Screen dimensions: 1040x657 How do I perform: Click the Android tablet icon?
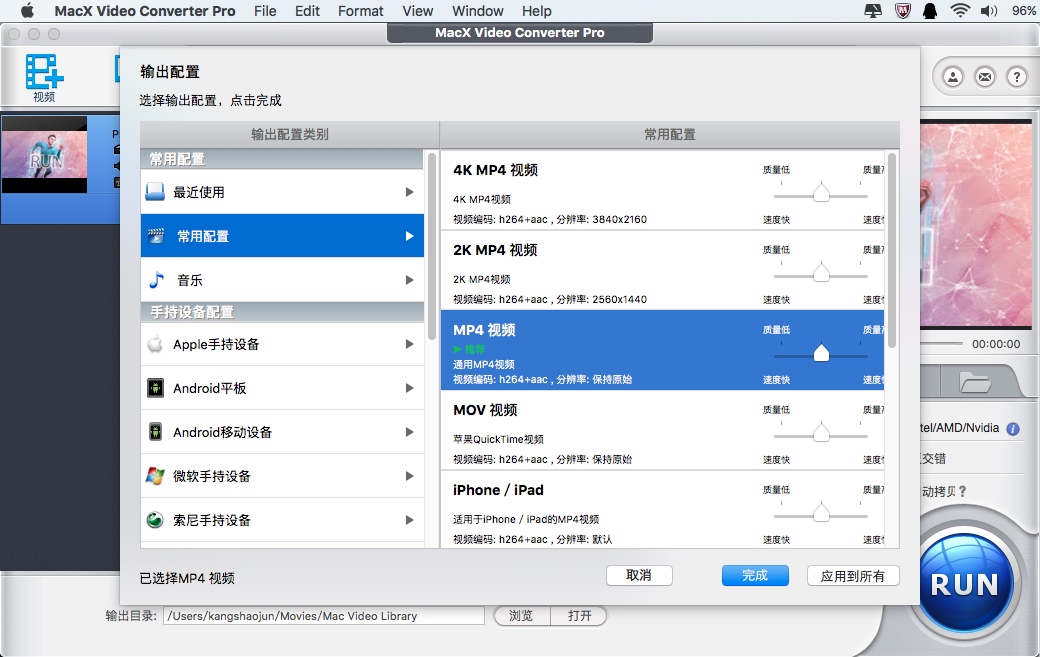155,388
